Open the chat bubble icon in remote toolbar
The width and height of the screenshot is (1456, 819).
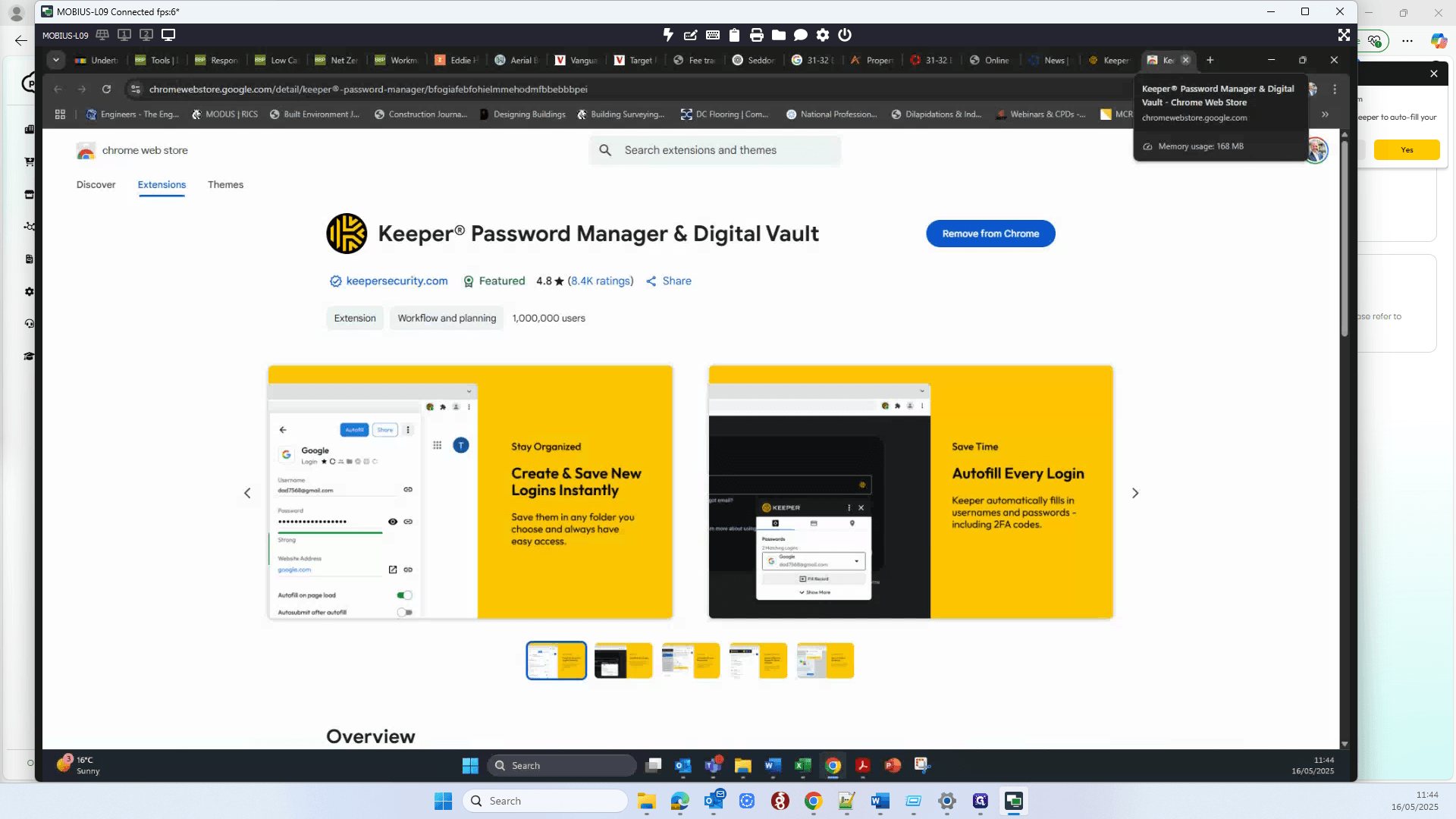point(801,35)
